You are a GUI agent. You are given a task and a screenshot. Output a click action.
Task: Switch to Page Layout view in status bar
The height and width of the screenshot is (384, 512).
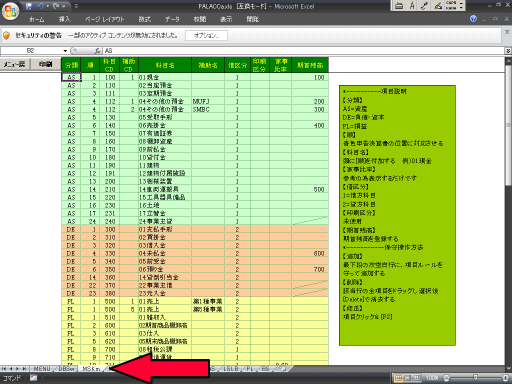point(408,378)
